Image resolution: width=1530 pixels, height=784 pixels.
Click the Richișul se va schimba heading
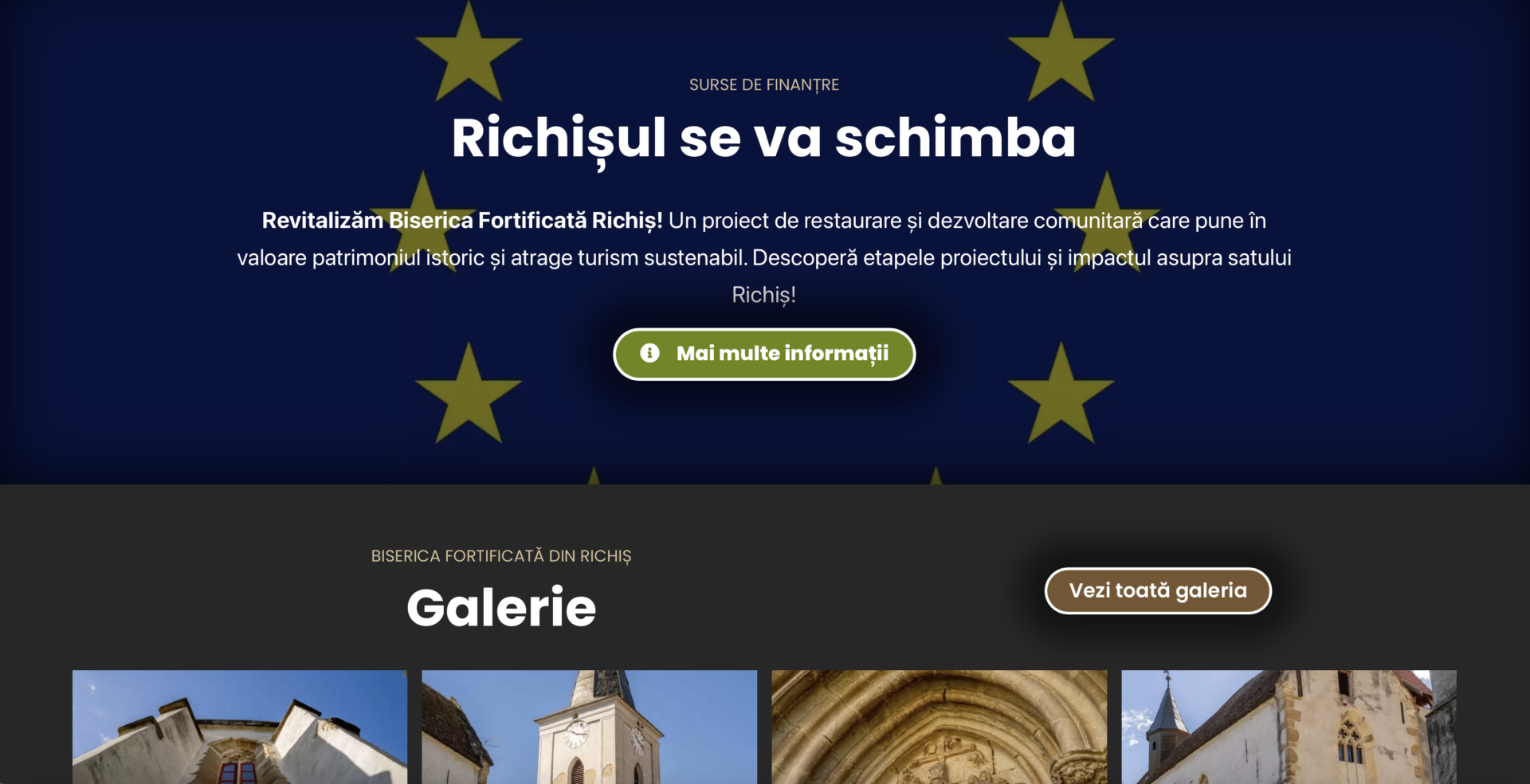click(764, 139)
